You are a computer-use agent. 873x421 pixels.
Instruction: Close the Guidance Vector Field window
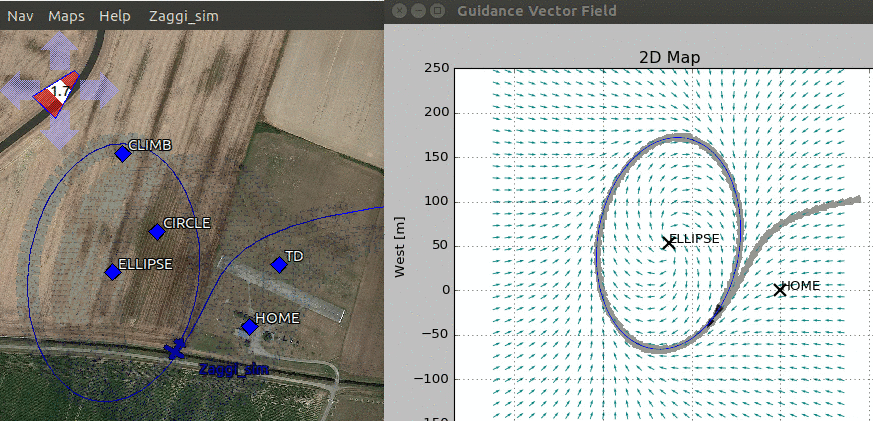pos(399,11)
